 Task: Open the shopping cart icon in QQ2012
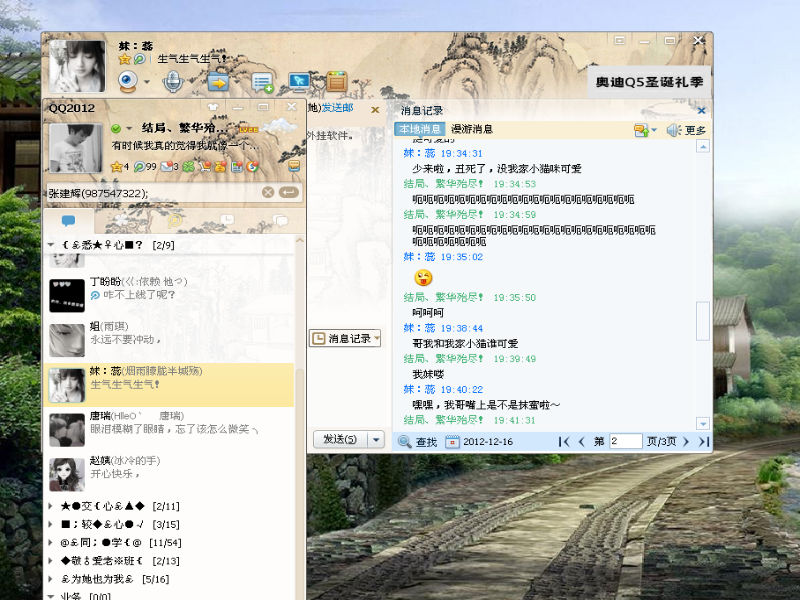pyautogui.click(x=205, y=166)
